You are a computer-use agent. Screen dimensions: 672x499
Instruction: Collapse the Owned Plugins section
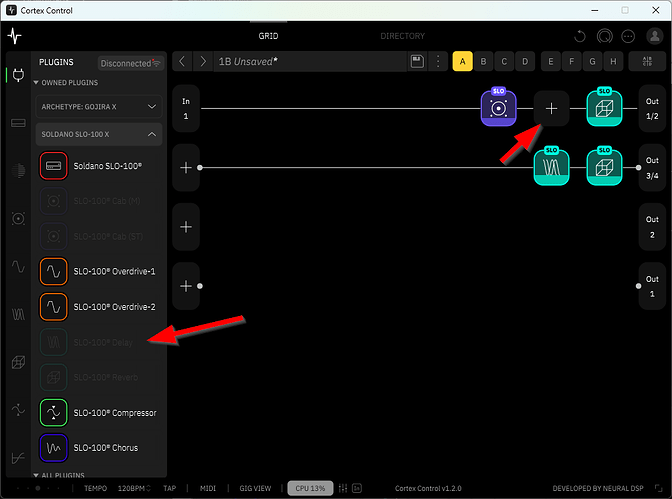(66, 82)
